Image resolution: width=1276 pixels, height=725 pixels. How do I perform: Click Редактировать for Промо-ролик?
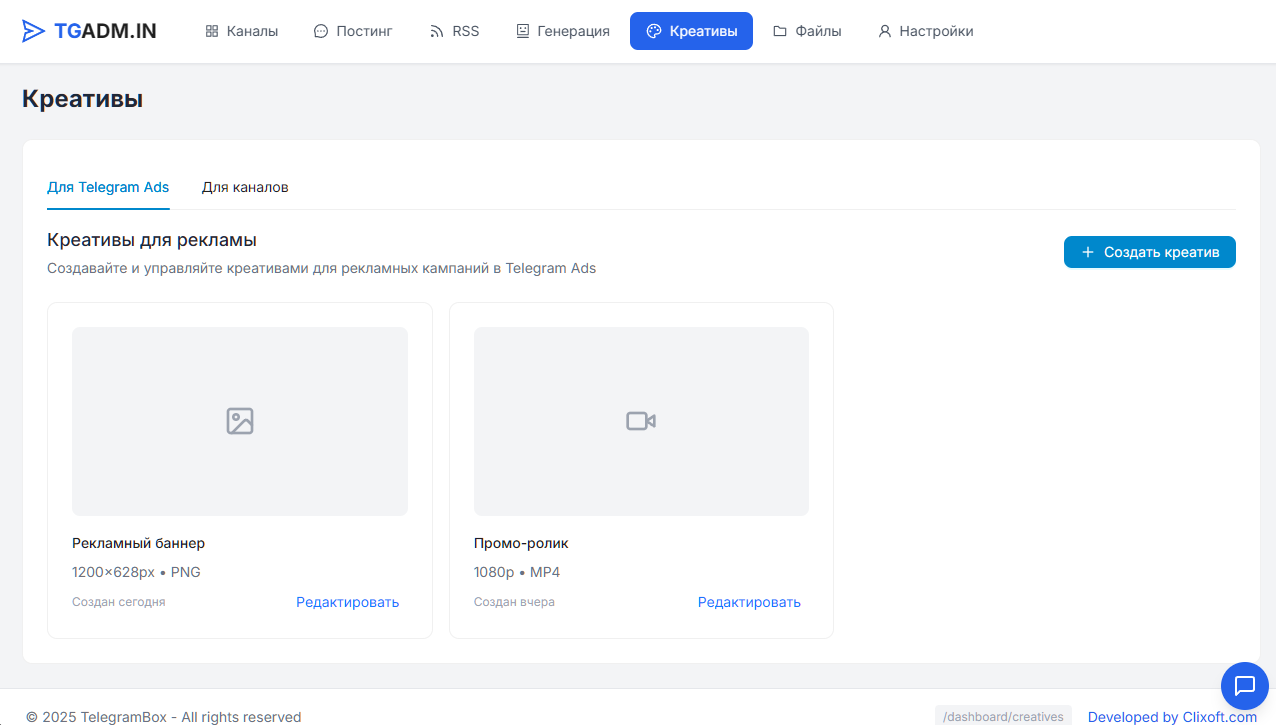(x=749, y=602)
